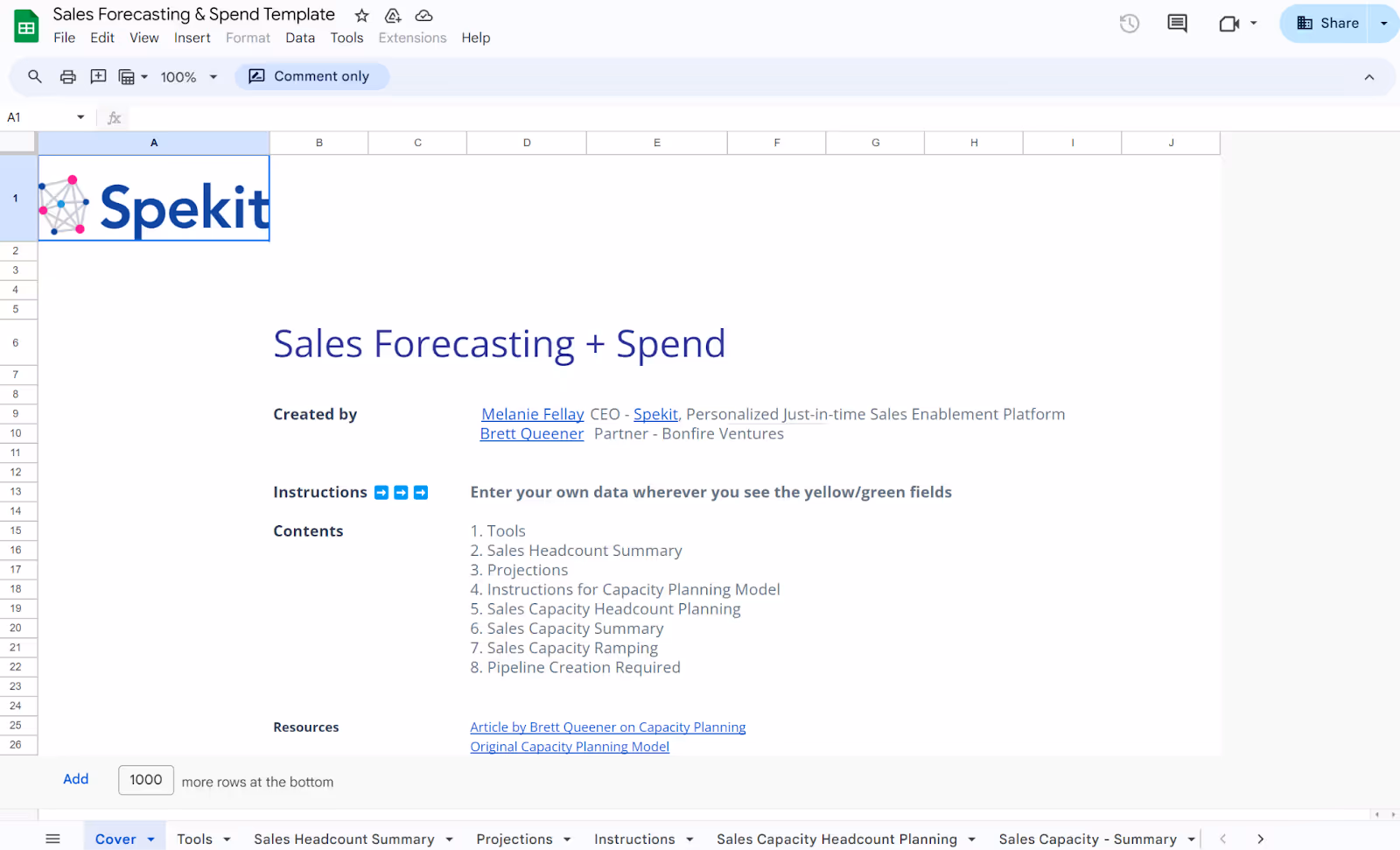The width and height of the screenshot is (1400, 850).
Task: Start a Meet call camera icon
Action: (x=1229, y=24)
